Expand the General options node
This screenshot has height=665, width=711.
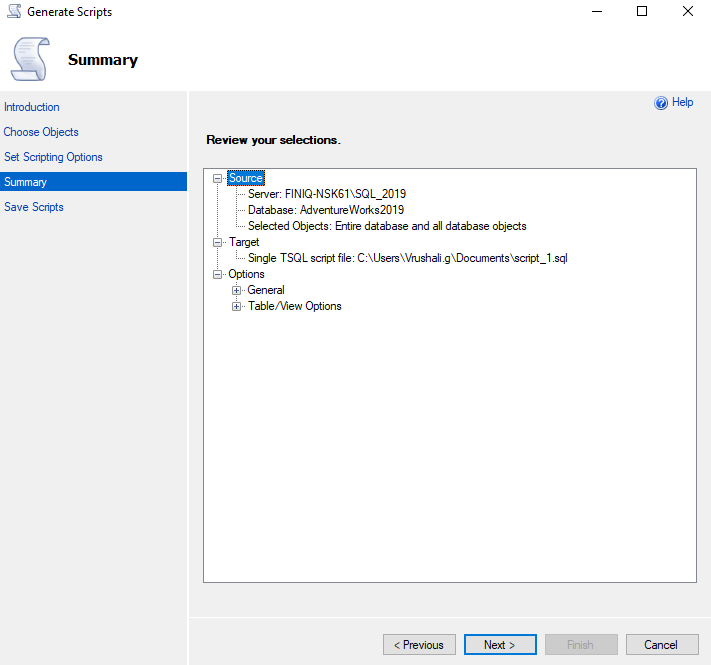point(237,290)
